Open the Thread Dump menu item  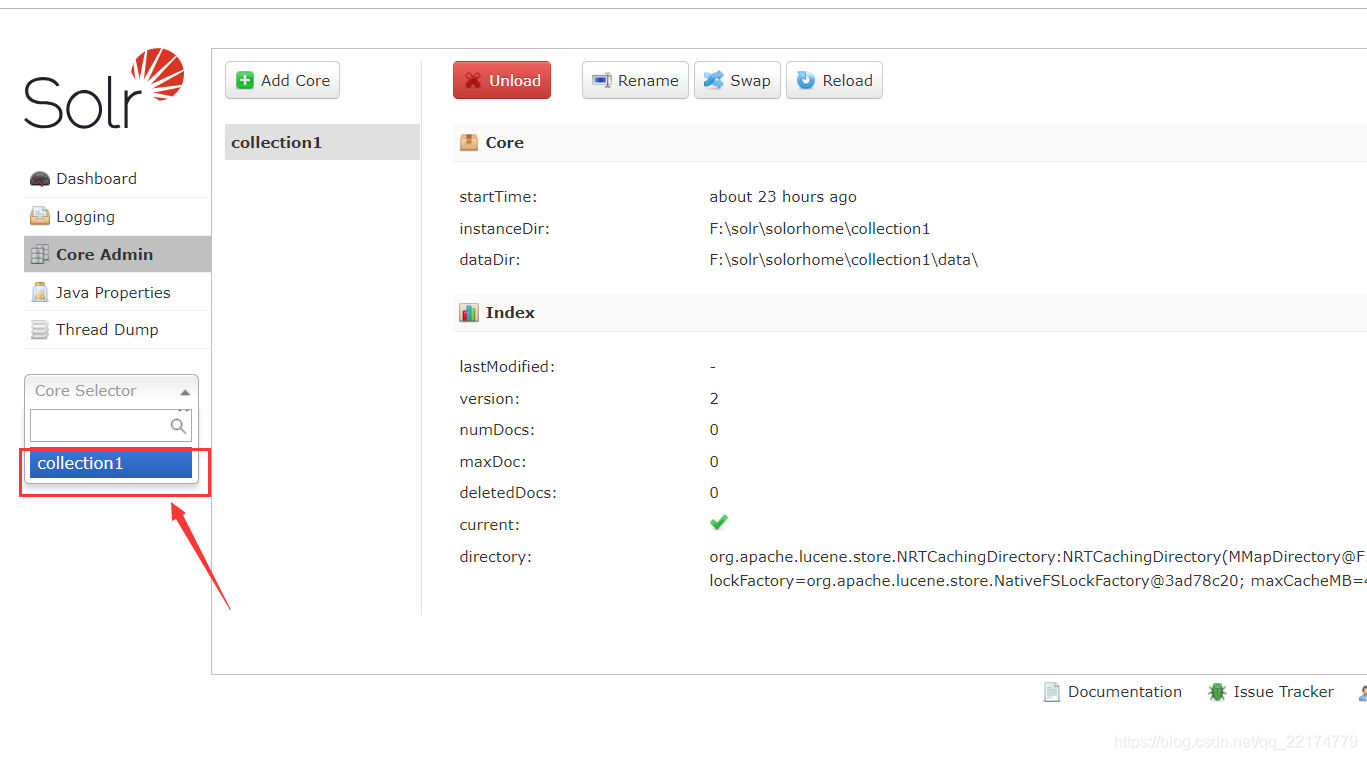click(117, 330)
